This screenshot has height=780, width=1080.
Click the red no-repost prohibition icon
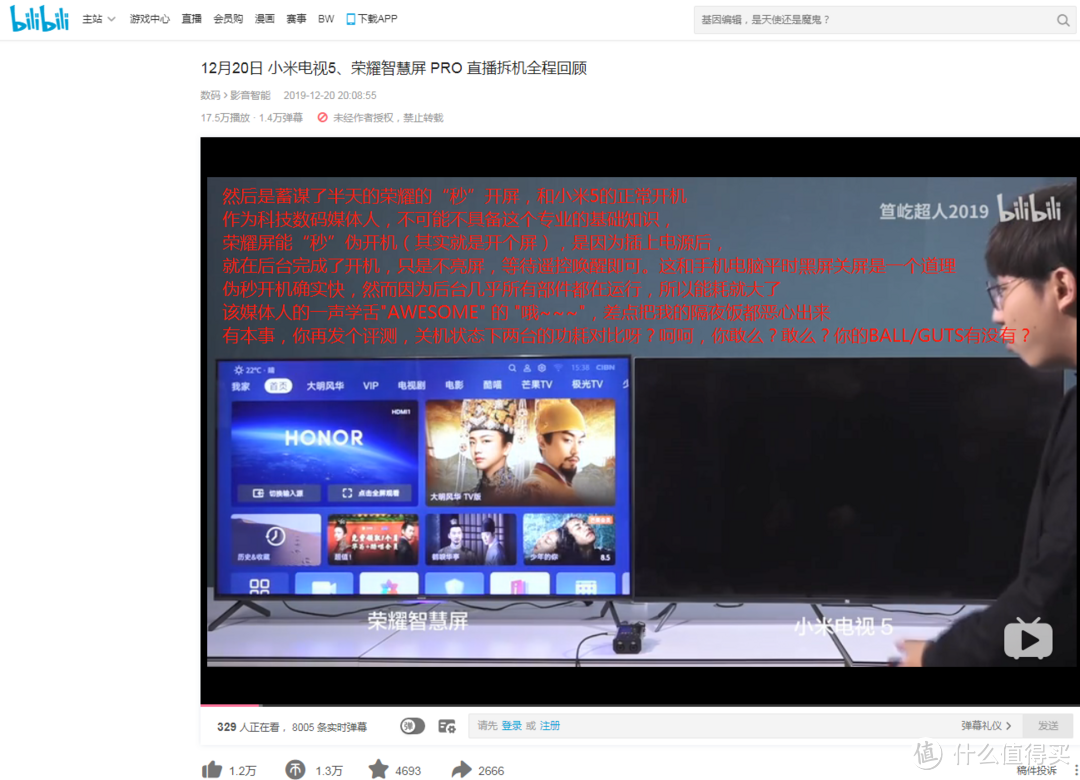click(x=322, y=118)
